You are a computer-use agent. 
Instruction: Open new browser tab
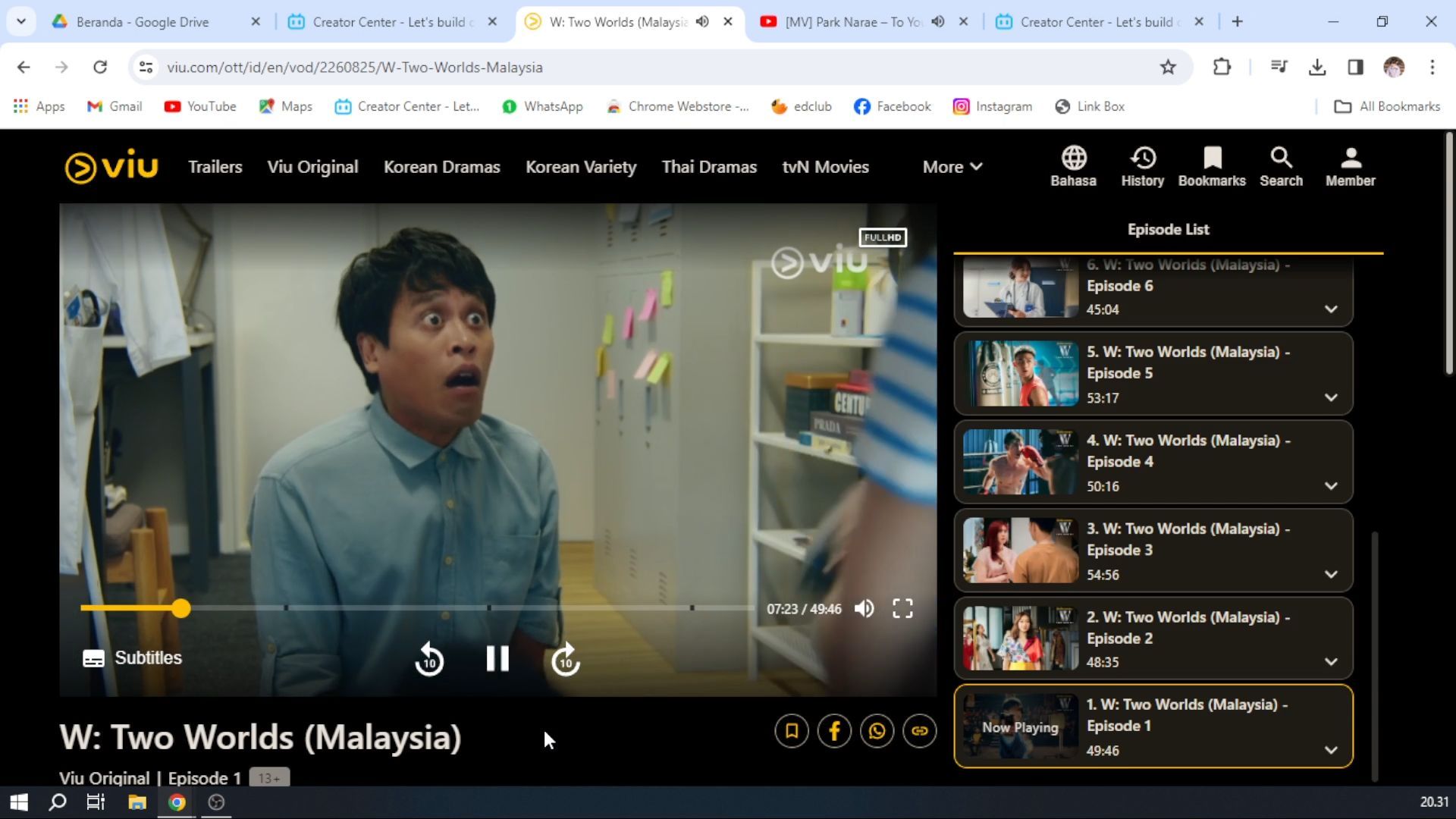coord(1237,22)
